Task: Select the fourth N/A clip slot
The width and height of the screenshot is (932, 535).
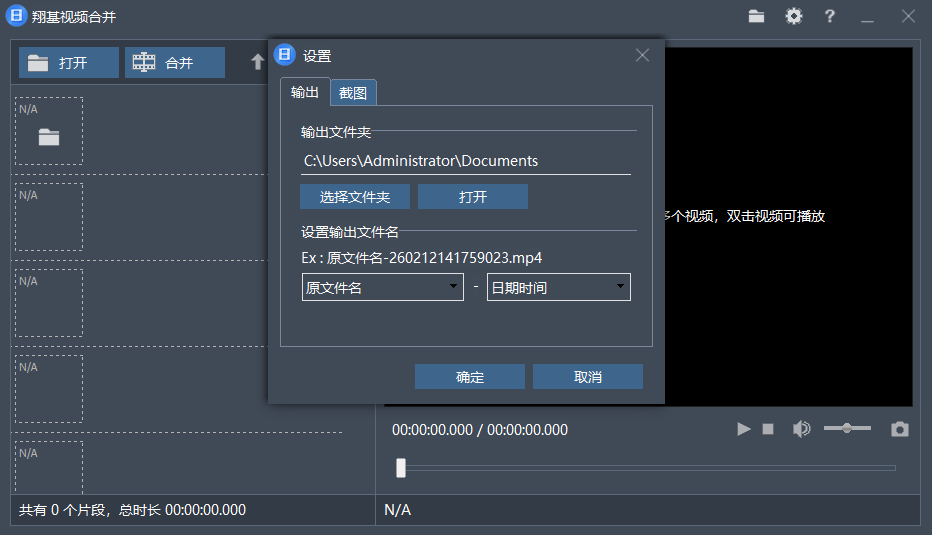Action: point(49,389)
